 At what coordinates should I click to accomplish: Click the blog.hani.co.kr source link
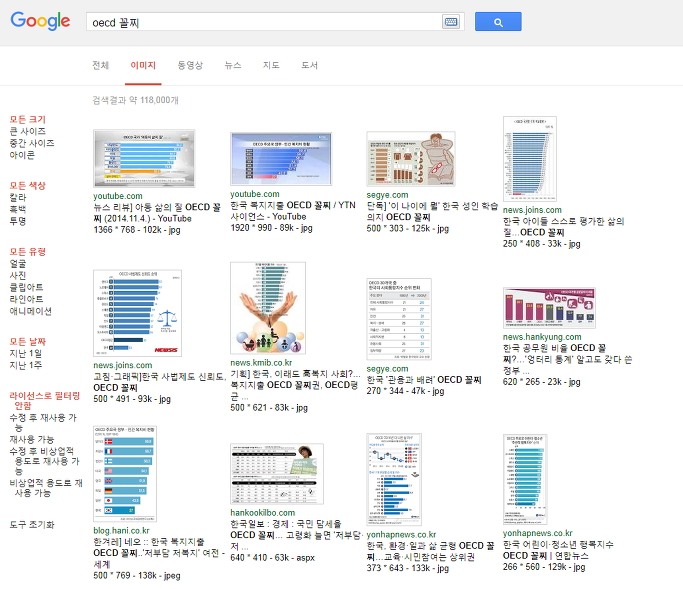tap(121, 531)
